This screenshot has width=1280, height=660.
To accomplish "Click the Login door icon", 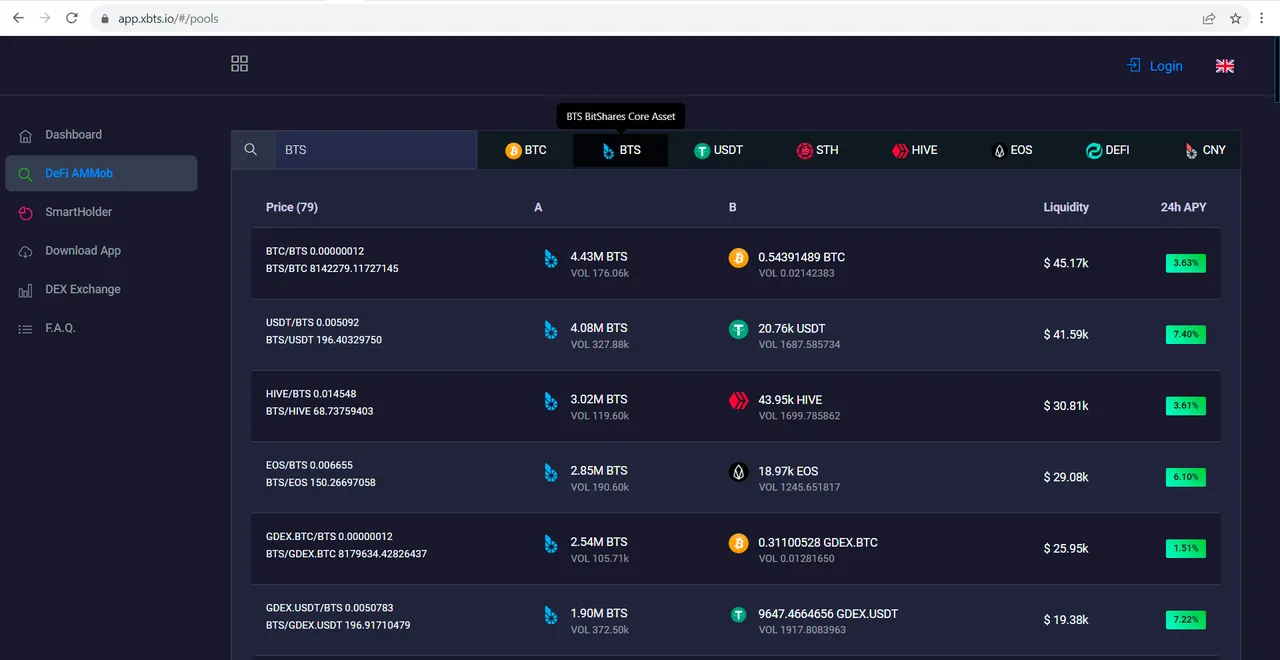I will click(x=1134, y=65).
